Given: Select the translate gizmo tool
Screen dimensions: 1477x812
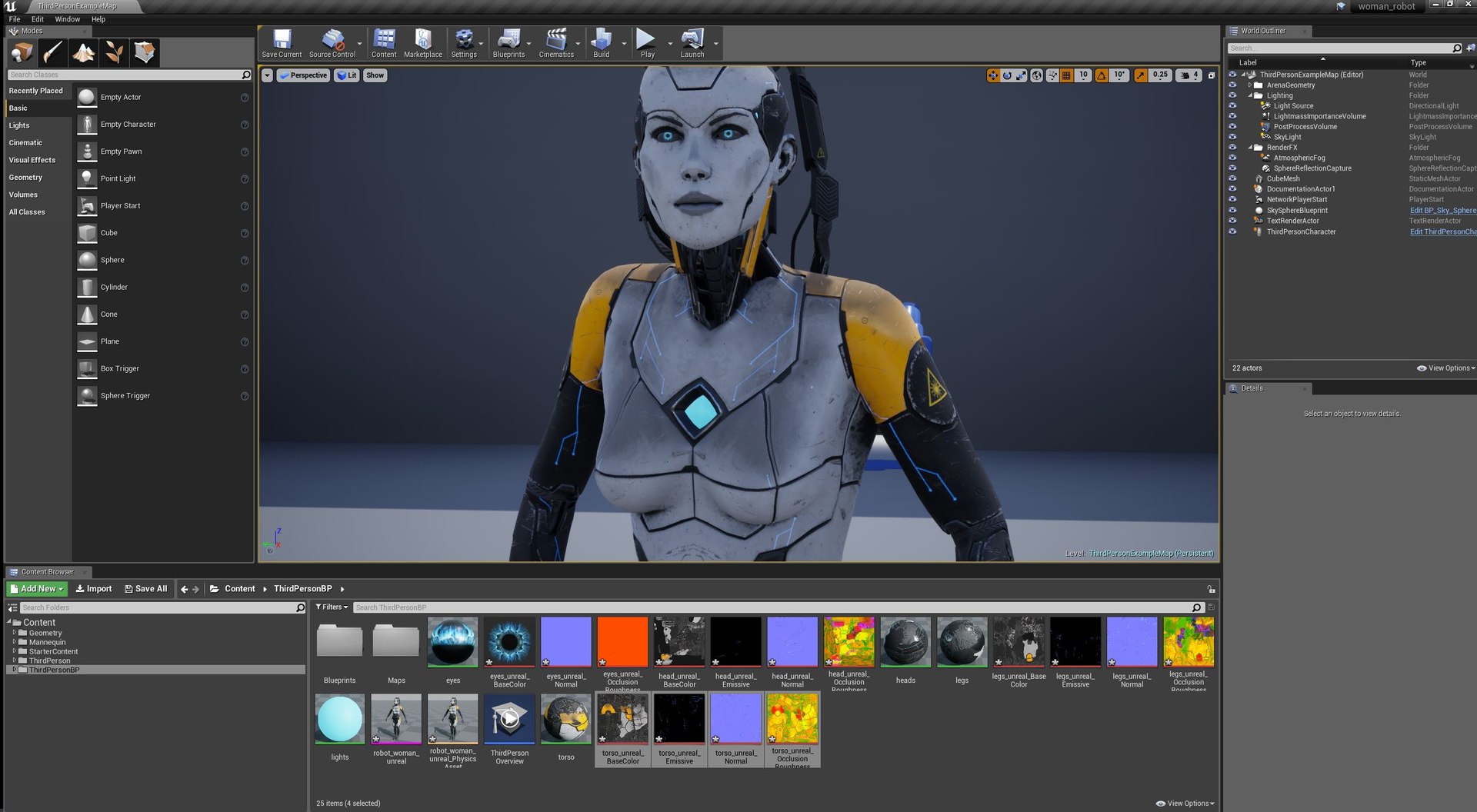Looking at the screenshot, I should click(x=993, y=75).
